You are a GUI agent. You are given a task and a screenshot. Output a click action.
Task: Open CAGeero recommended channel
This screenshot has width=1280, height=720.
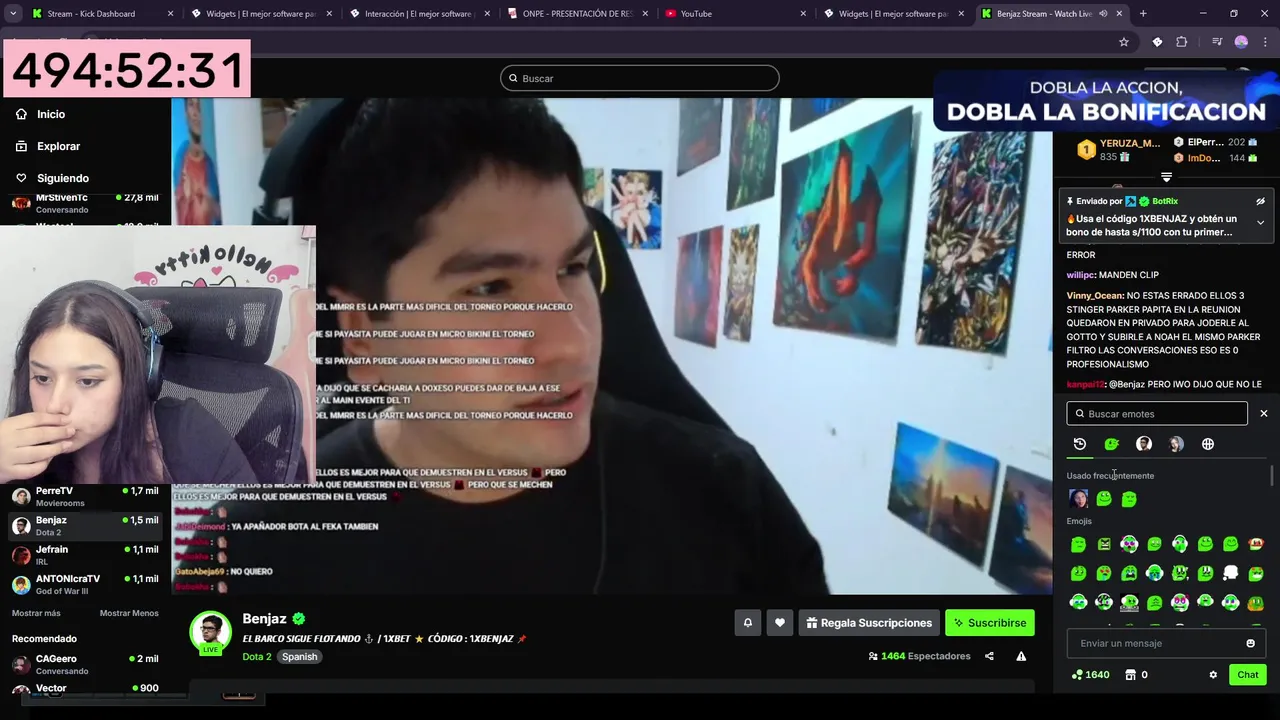coord(85,664)
